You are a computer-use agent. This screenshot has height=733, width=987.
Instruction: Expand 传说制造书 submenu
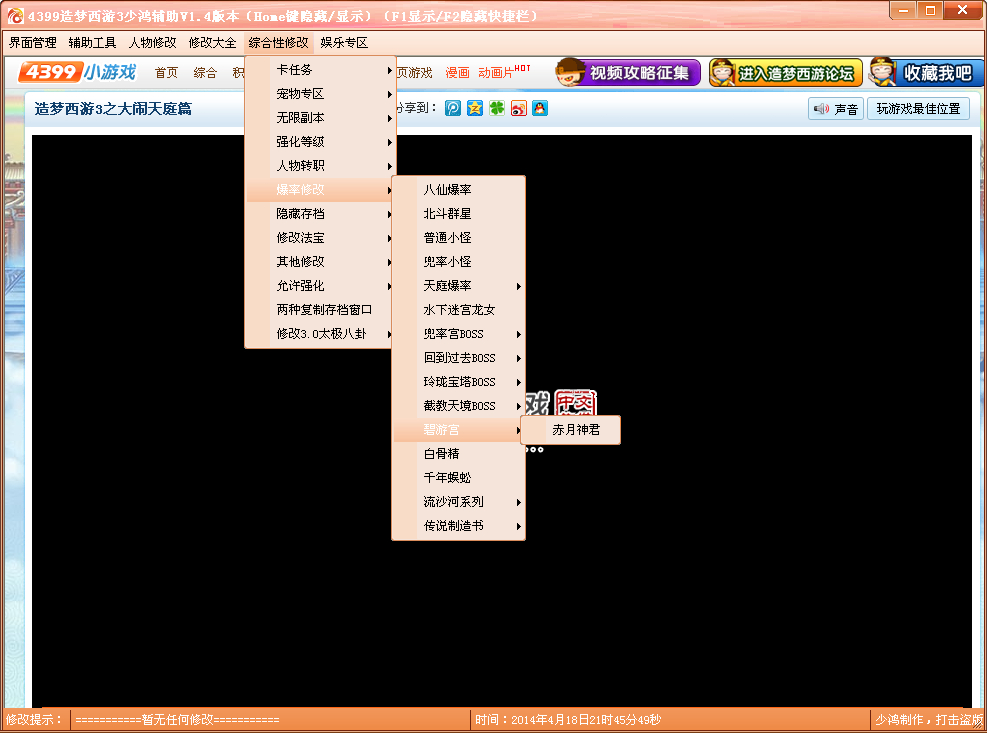point(458,525)
